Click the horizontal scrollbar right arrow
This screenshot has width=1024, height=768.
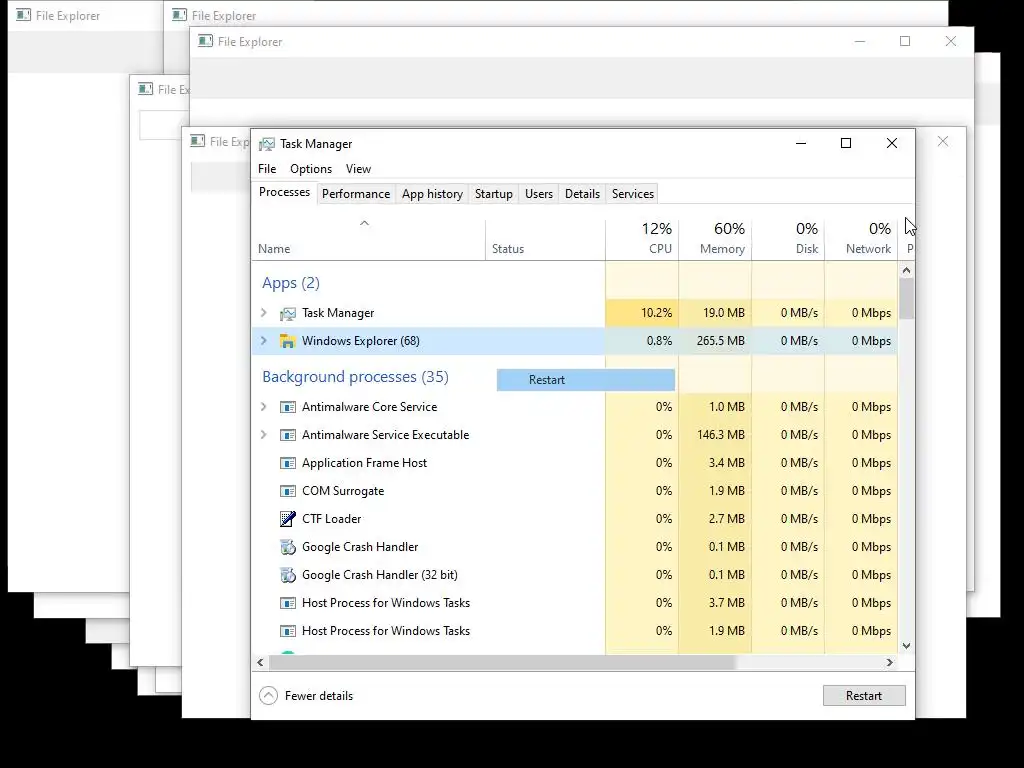coord(889,662)
